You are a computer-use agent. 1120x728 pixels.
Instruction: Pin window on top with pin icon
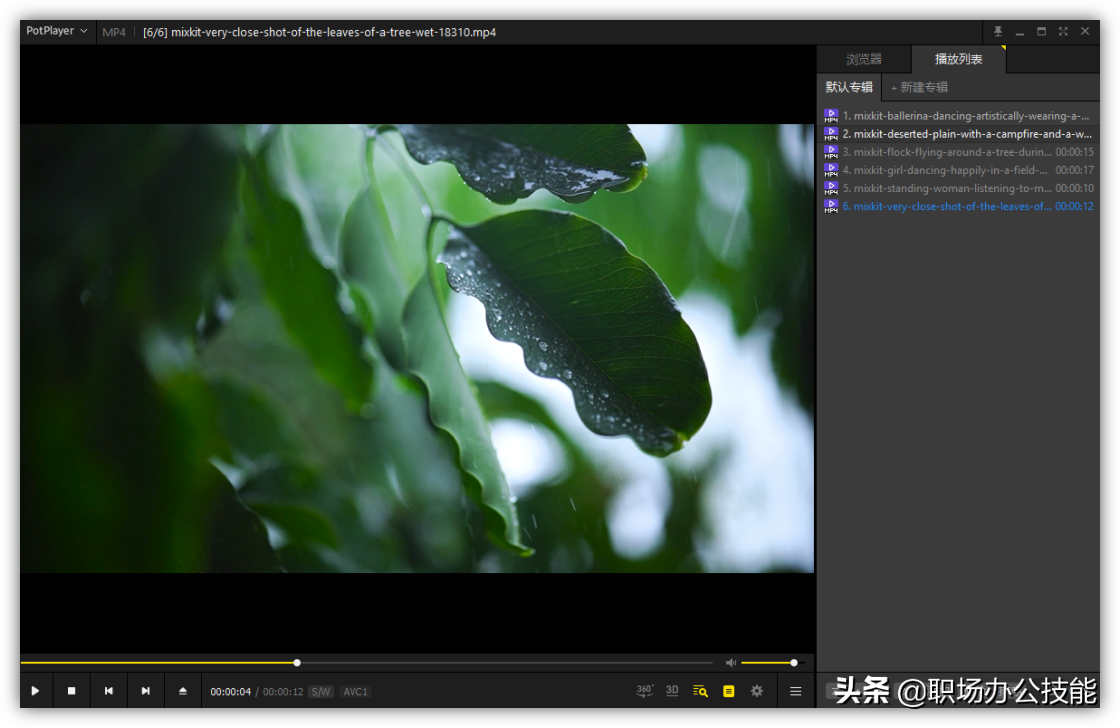coord(998,31)
